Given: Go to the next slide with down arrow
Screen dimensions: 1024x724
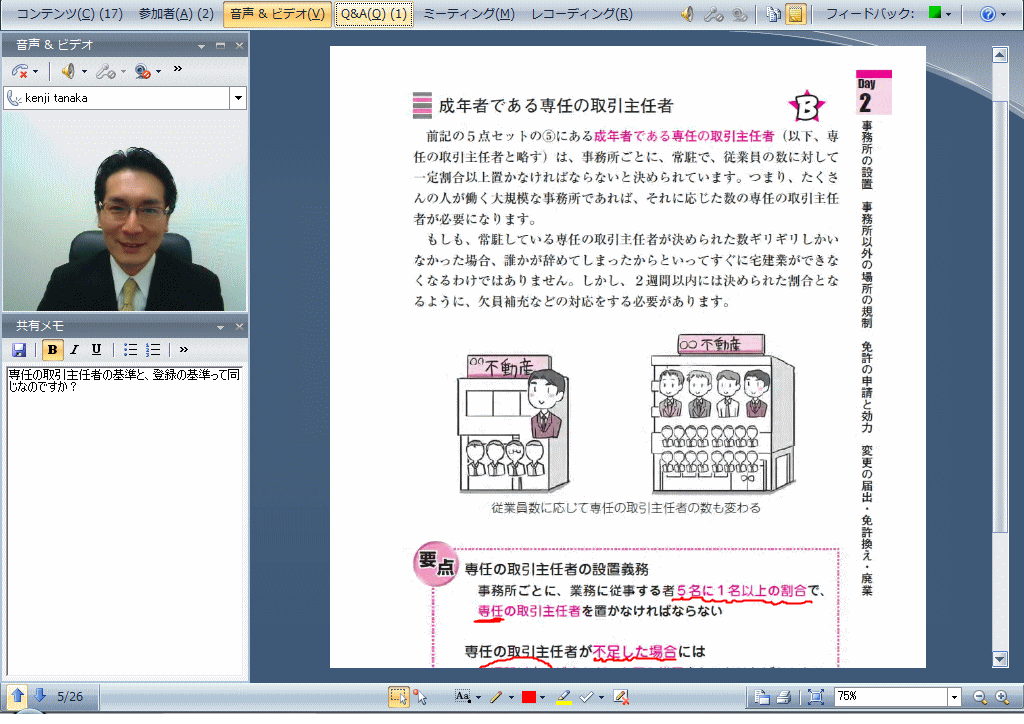Looking at the screenshot, I should point(40,696).
